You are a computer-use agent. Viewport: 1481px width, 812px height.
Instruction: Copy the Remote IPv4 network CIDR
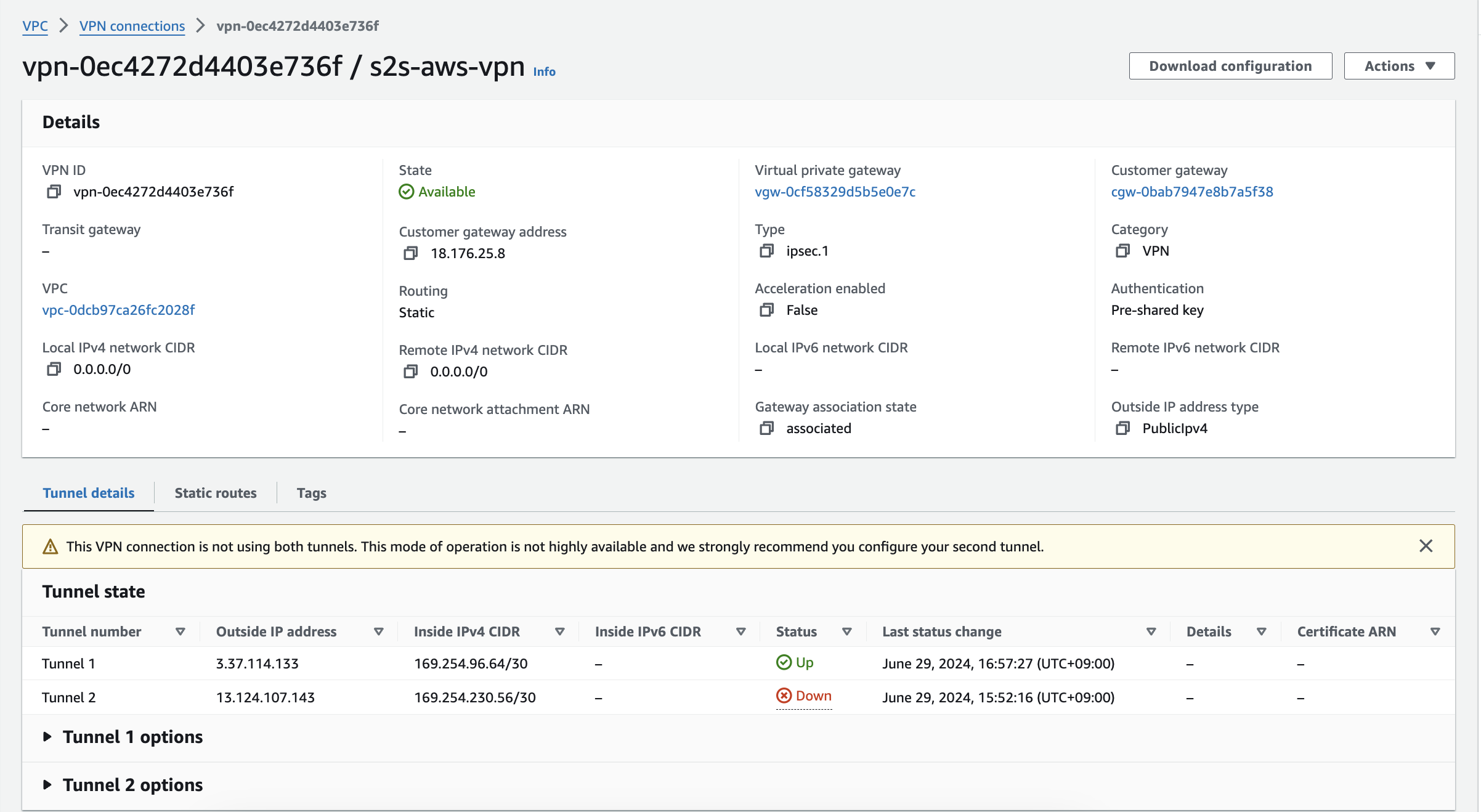tap(410, 371)
